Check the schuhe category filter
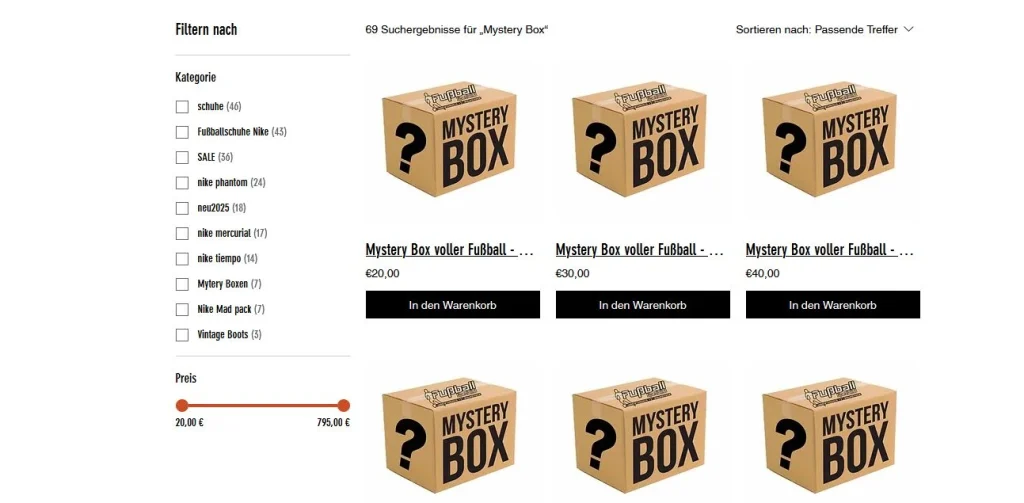 (x=182, y=106)
